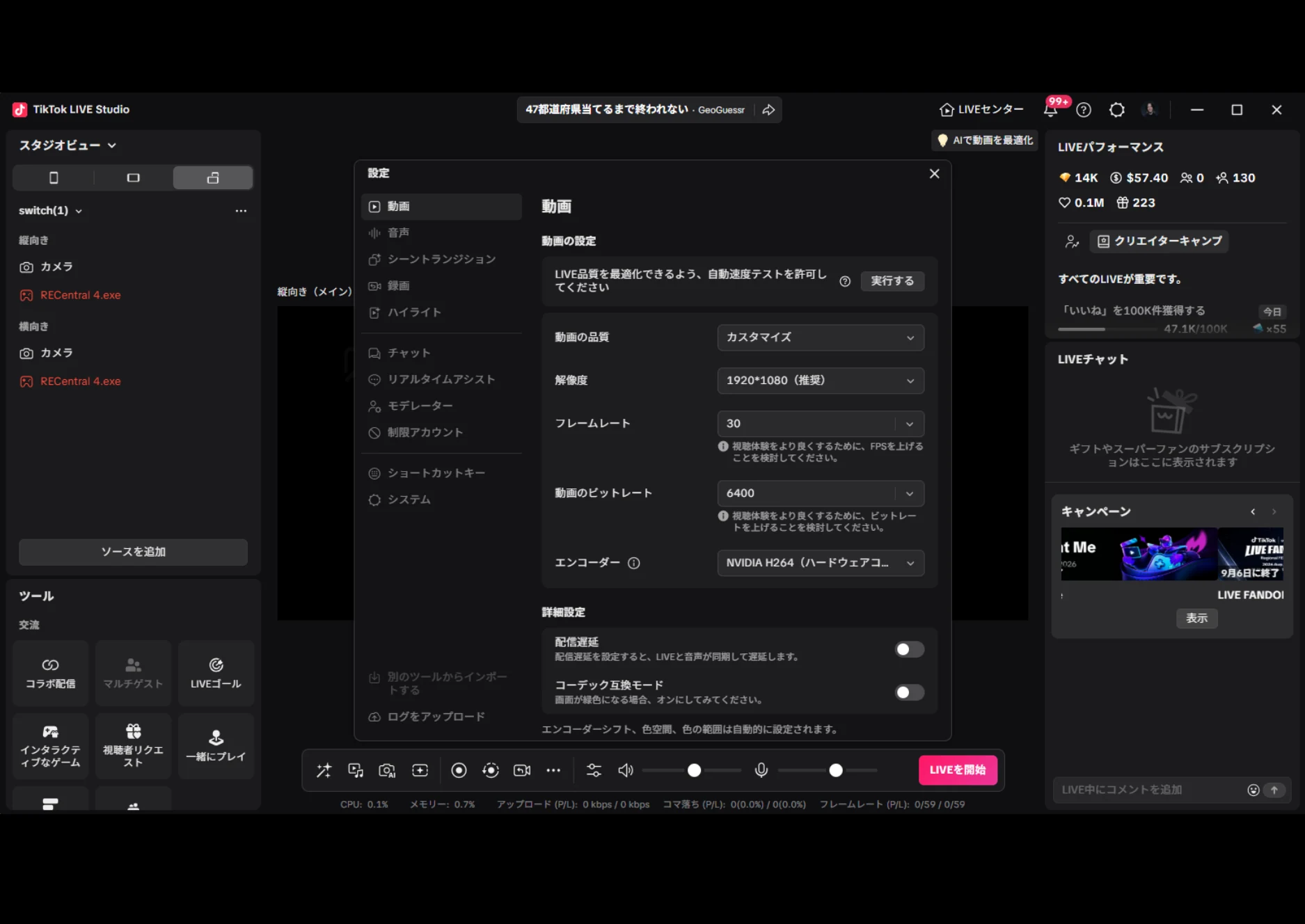Mute the speaker volume icon
The width and height of the screenshot is (1305, 924).
(x=626, y=770)
